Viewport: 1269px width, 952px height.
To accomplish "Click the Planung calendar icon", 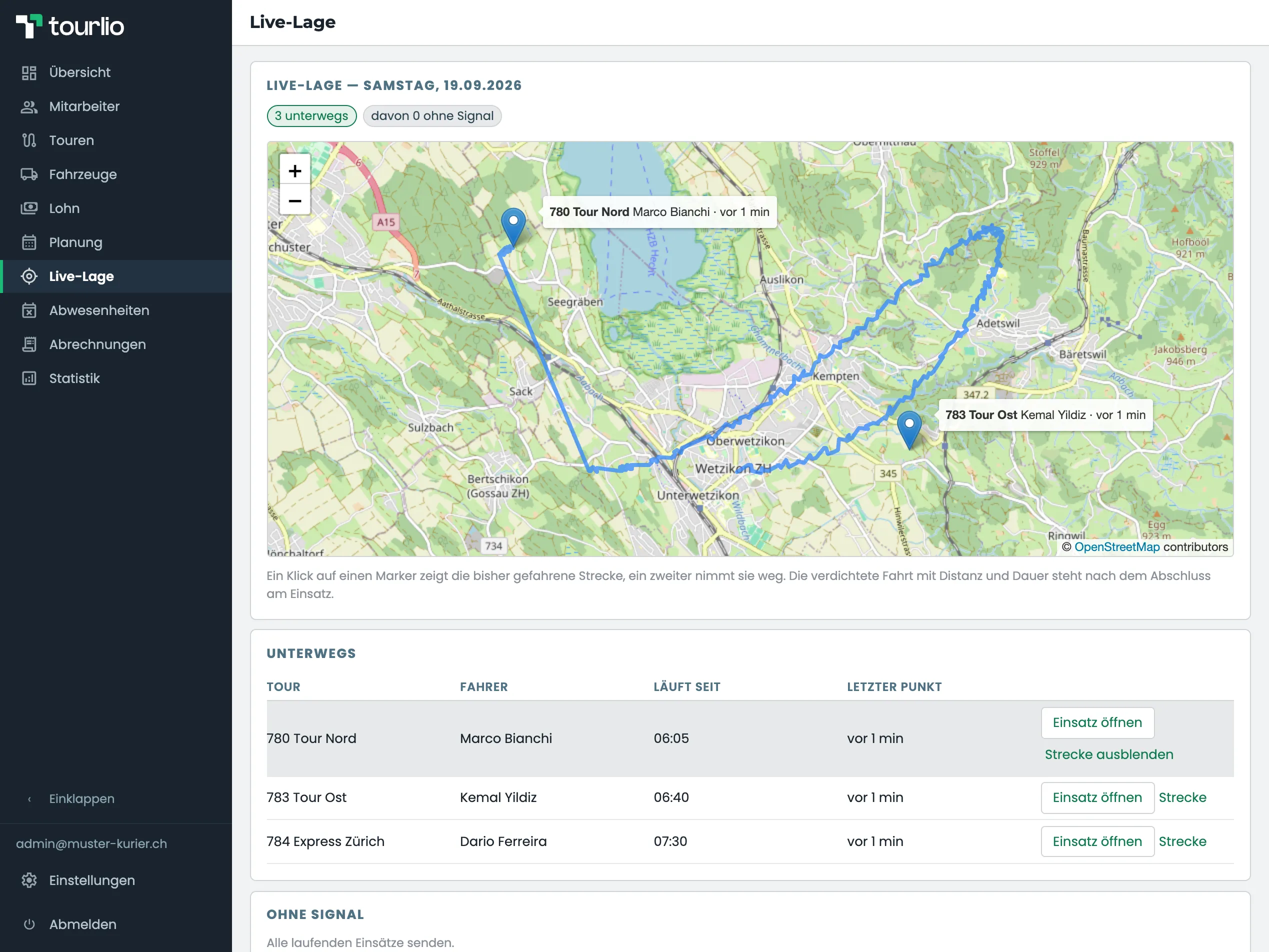I will (x=29, y=242).
